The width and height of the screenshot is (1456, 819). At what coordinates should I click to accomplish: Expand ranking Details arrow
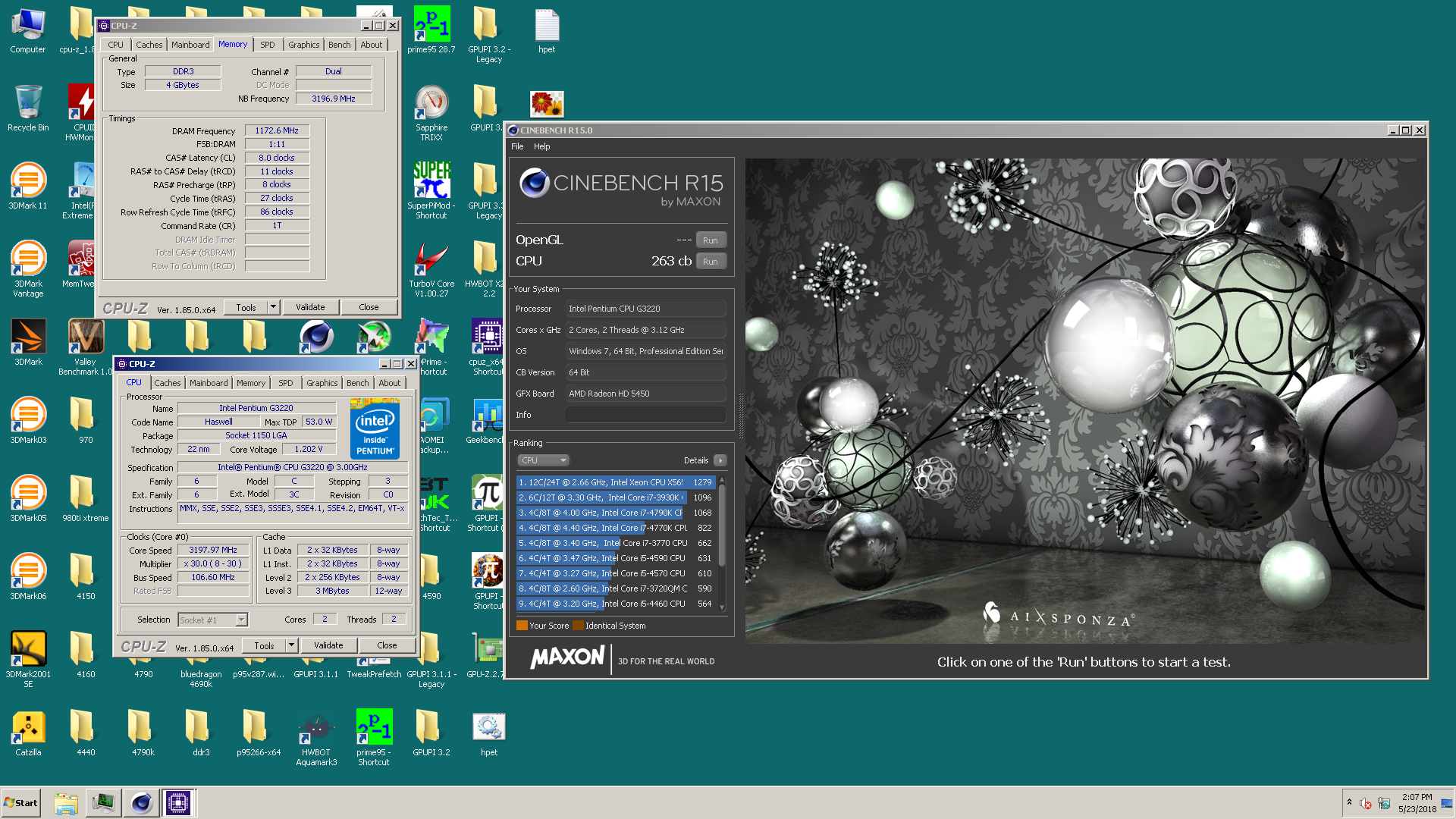pos(720,460)
